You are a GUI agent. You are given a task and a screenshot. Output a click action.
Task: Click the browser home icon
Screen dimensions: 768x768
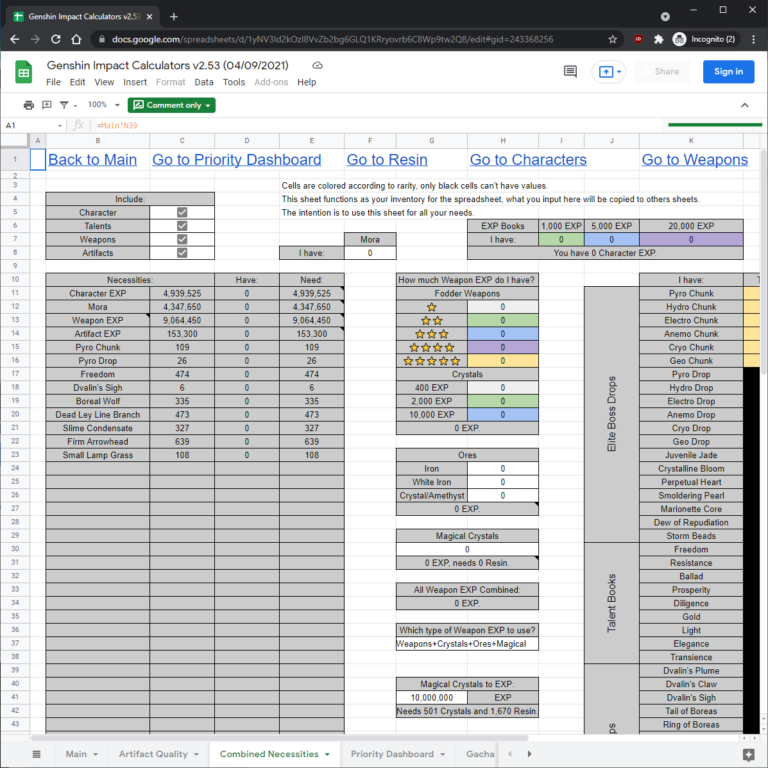tap(76, 39)
